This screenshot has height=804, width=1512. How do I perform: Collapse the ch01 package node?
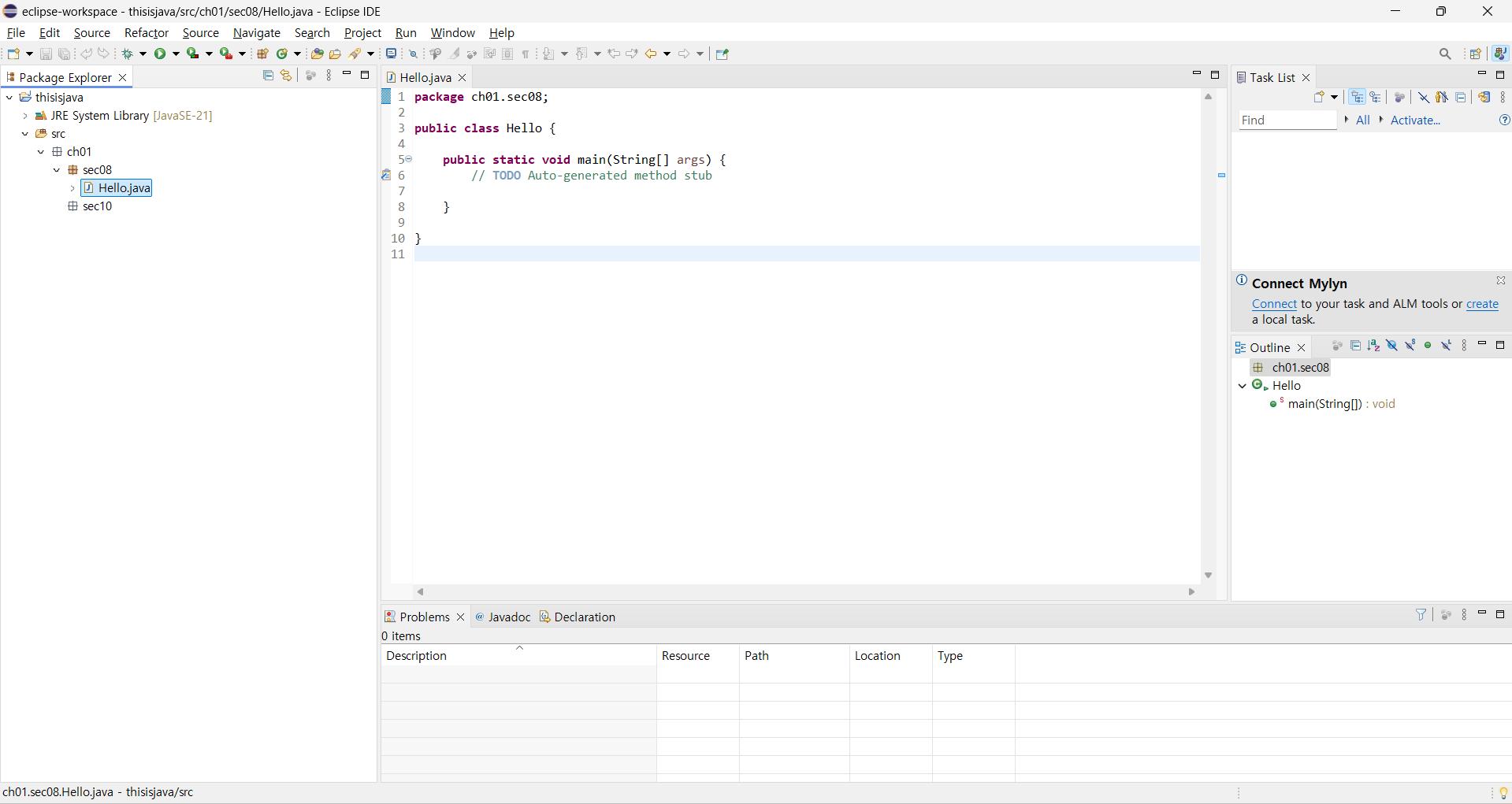coord(41,152)
